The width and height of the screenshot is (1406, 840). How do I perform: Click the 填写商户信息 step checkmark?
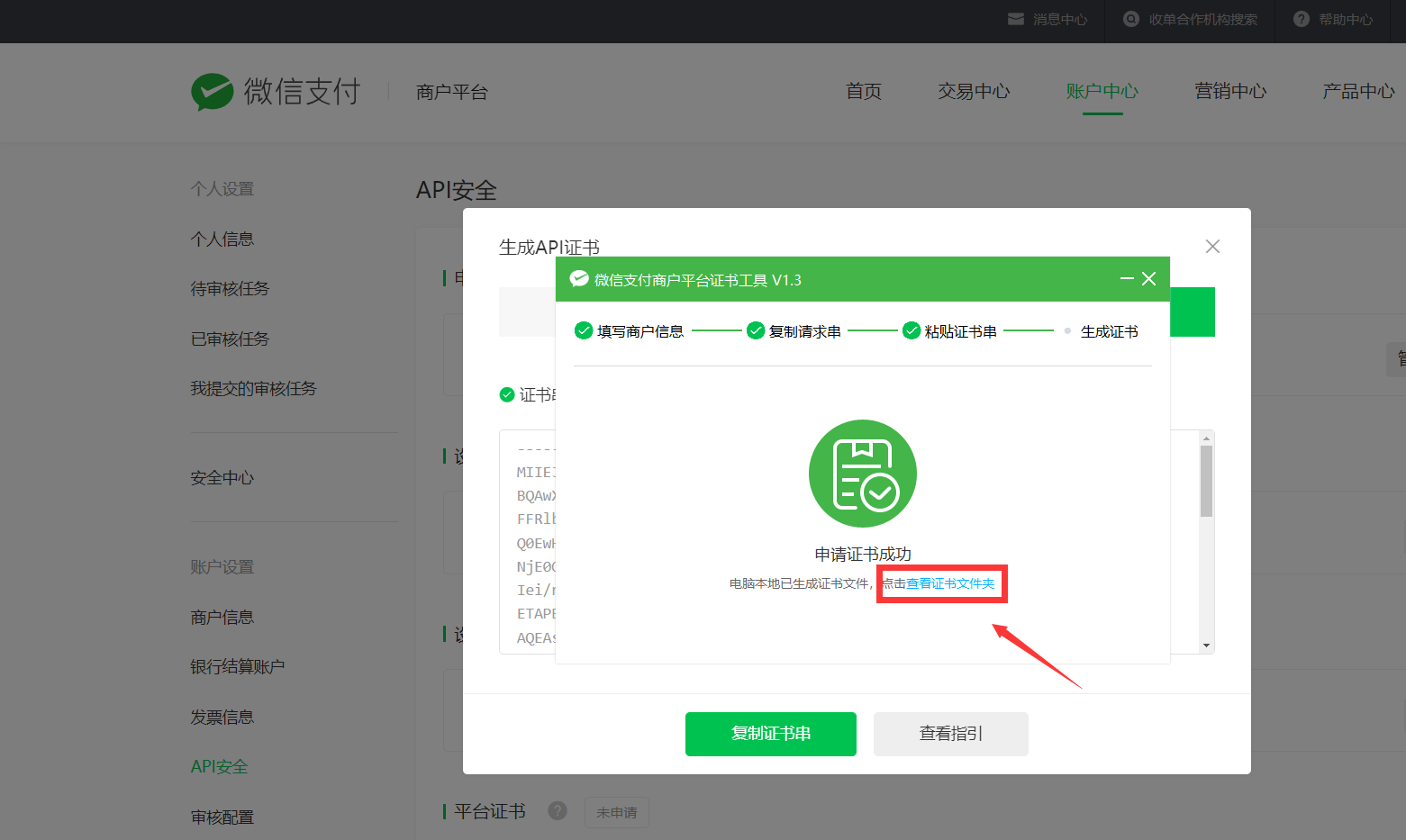click(584, 331)
